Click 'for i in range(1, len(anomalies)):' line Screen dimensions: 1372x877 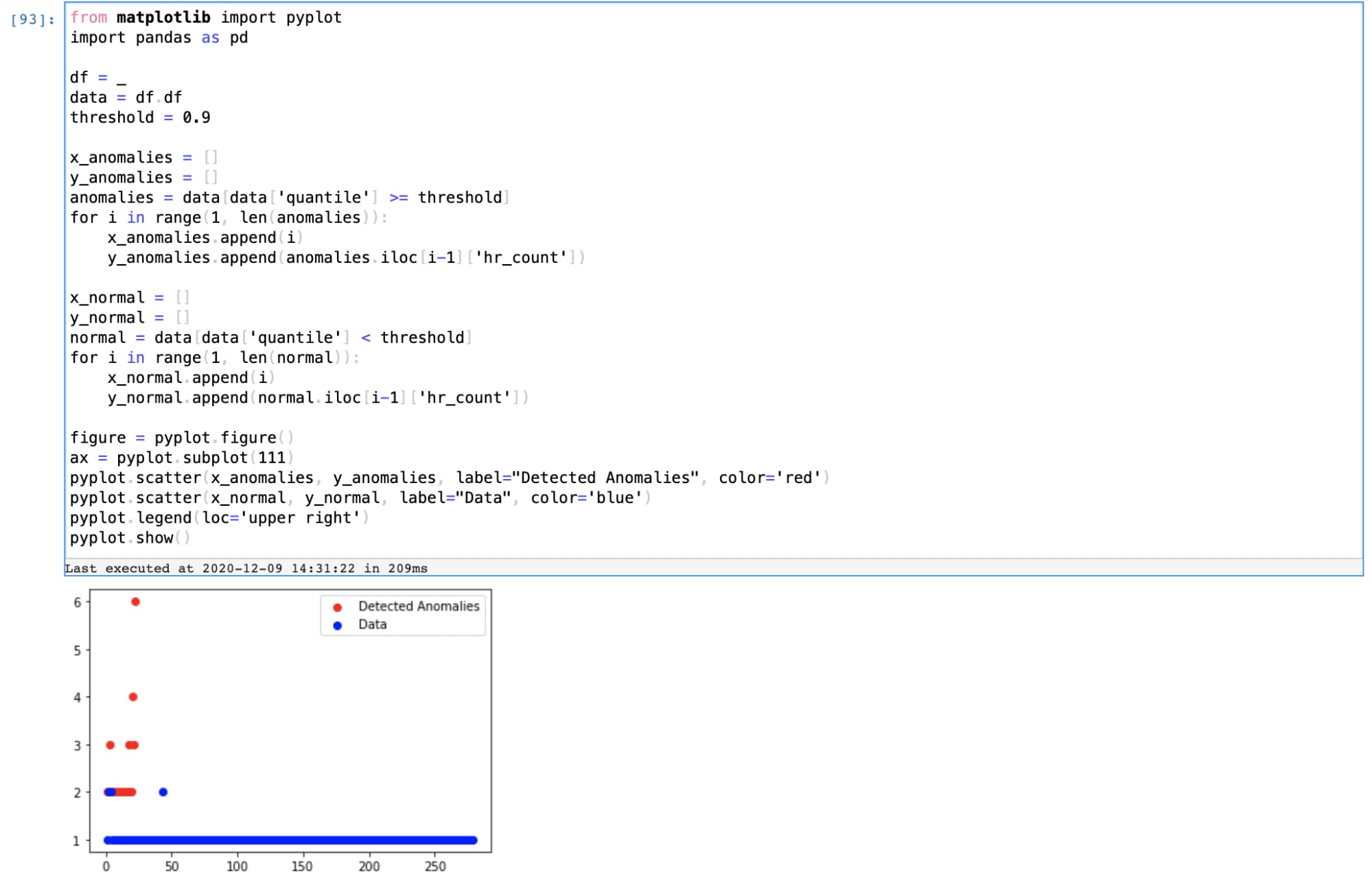tap(229, 218)
